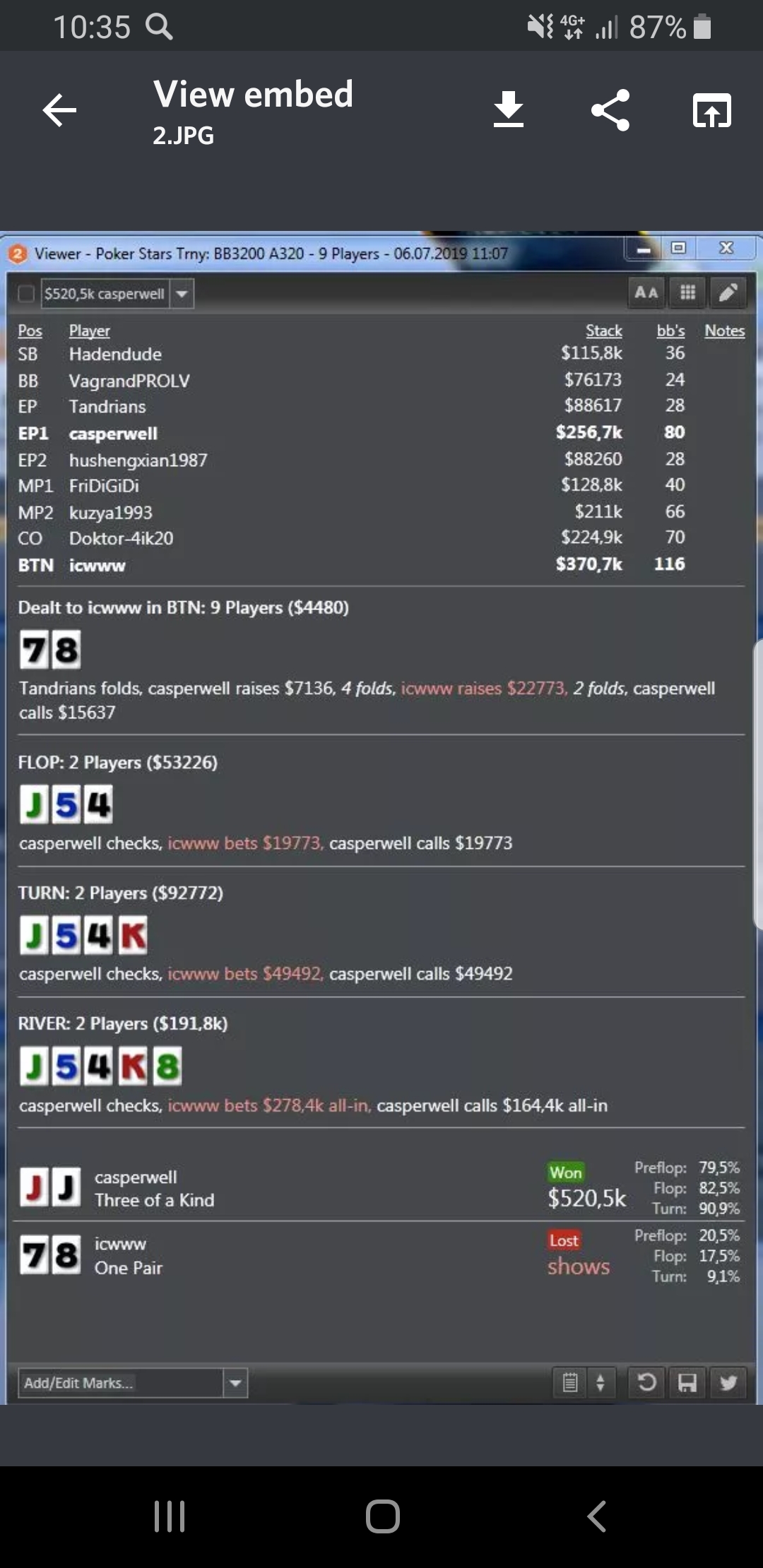
Task: Tap the back arrow
Action: [59, 110]
